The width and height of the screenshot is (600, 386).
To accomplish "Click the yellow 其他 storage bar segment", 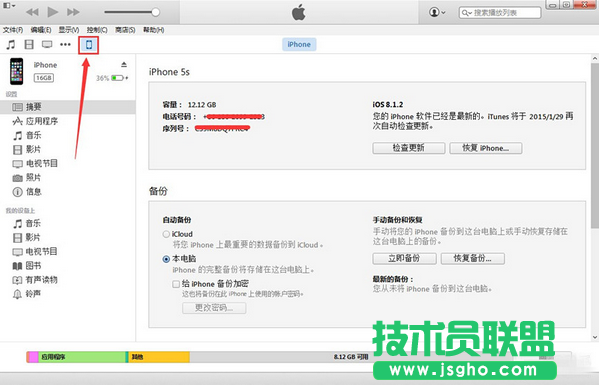I will point(159,357).
